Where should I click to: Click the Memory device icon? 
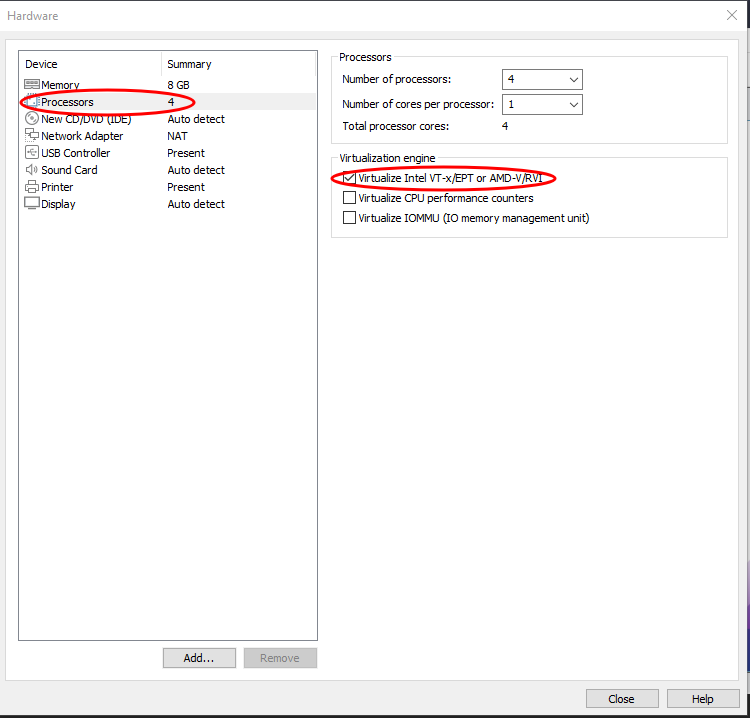click(x=32, y=85)
